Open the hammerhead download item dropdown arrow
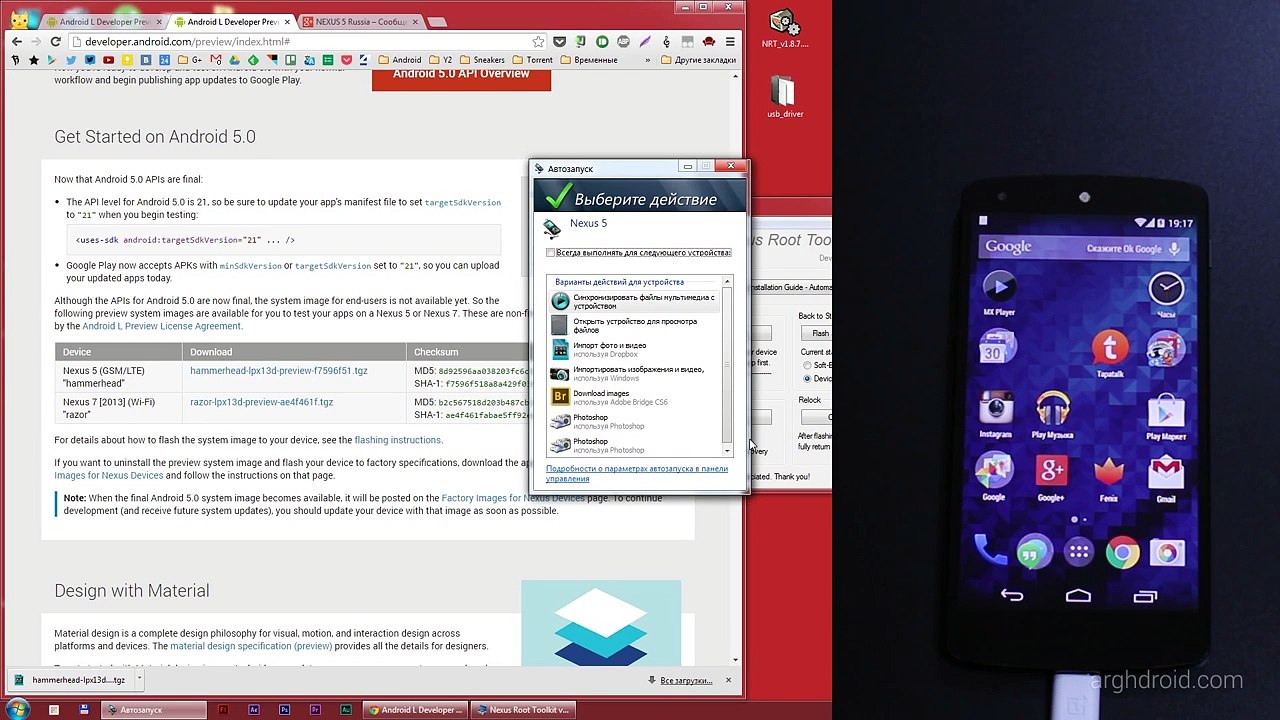1280x720 pixels. pyautogui.click(x=139, y=680)
